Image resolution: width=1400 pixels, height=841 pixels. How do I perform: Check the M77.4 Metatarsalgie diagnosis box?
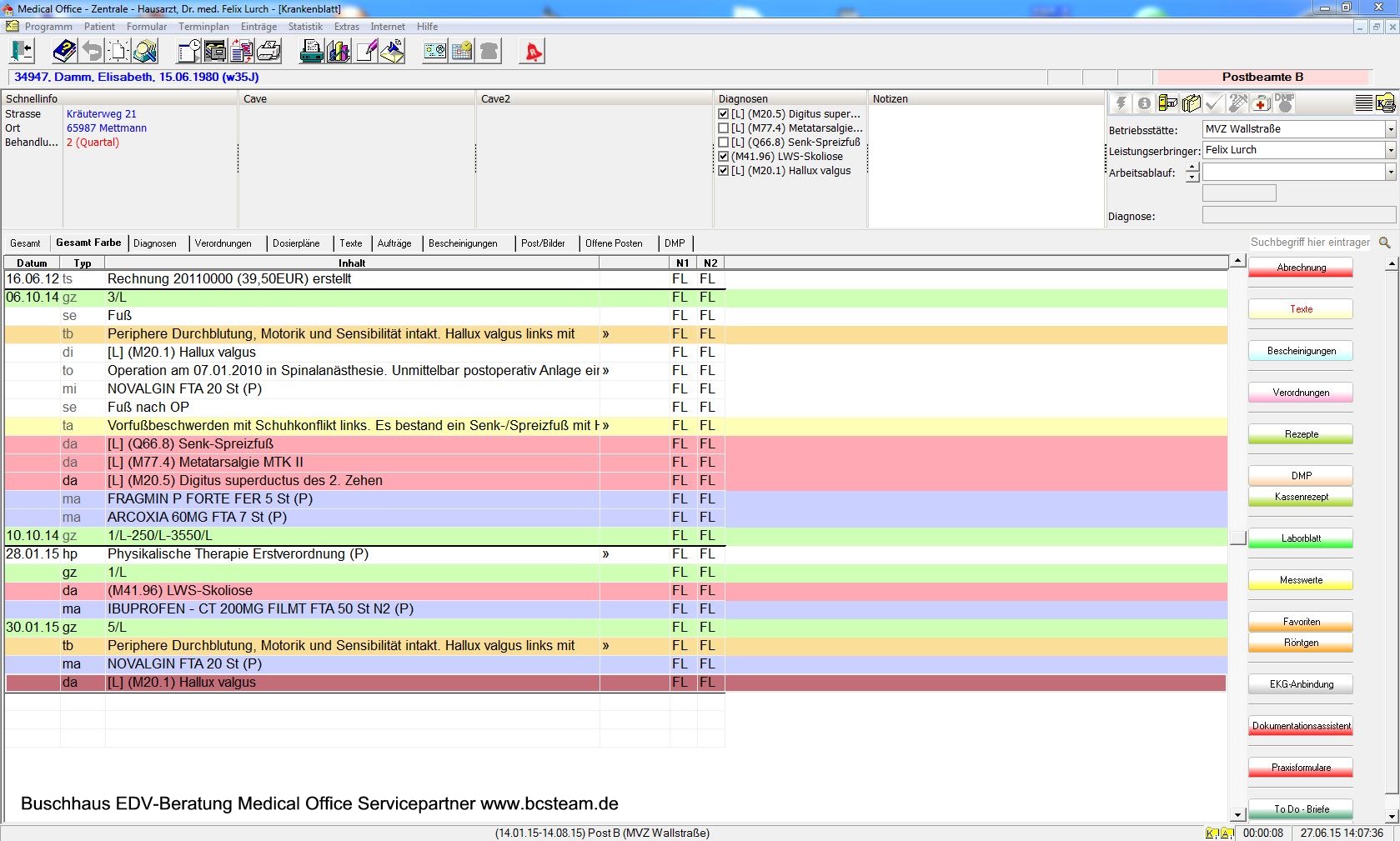click(723, 128)
